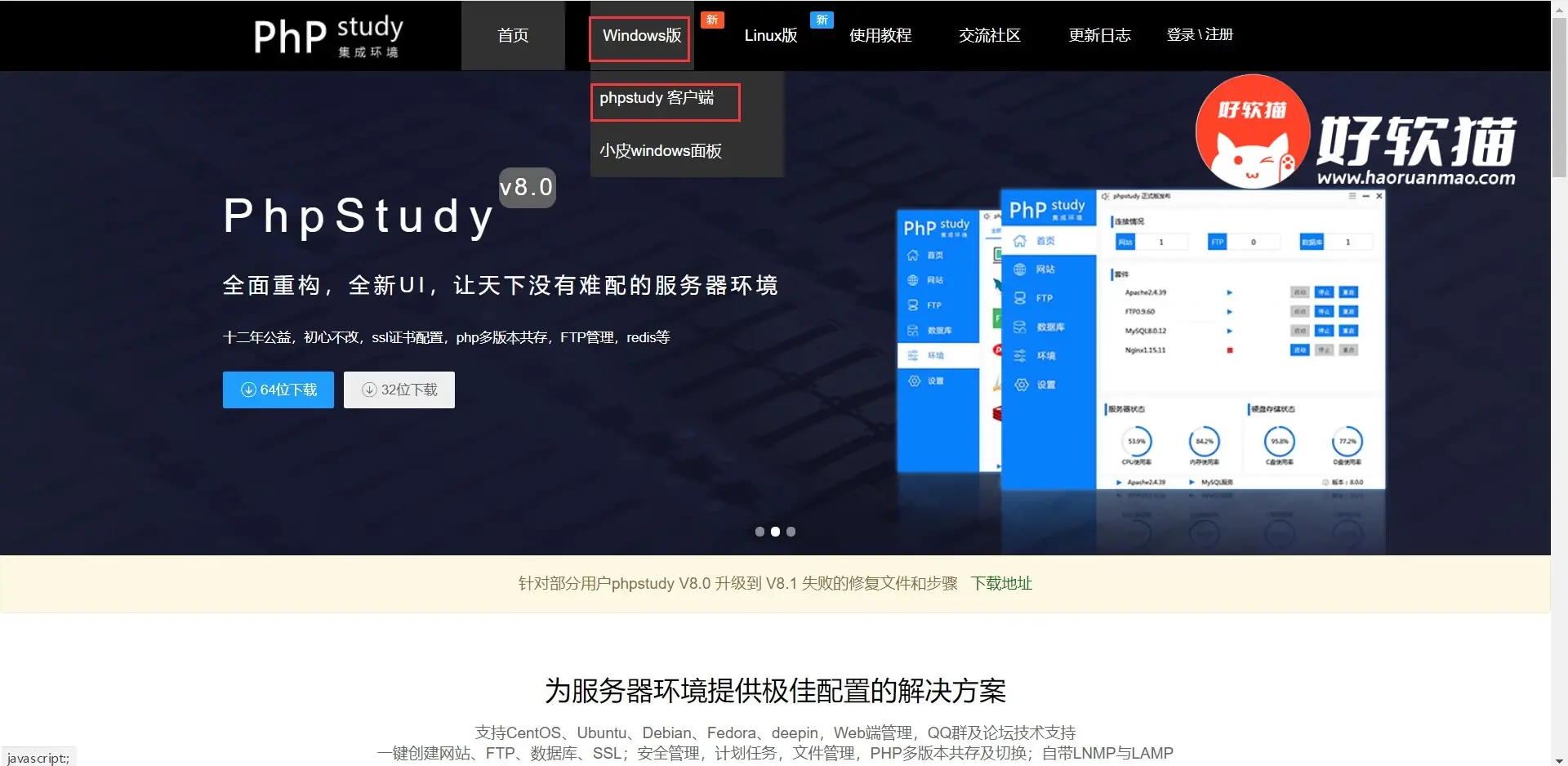
Task: Select 小皮windows面板 from dropdown
Action: coord(661,150)
